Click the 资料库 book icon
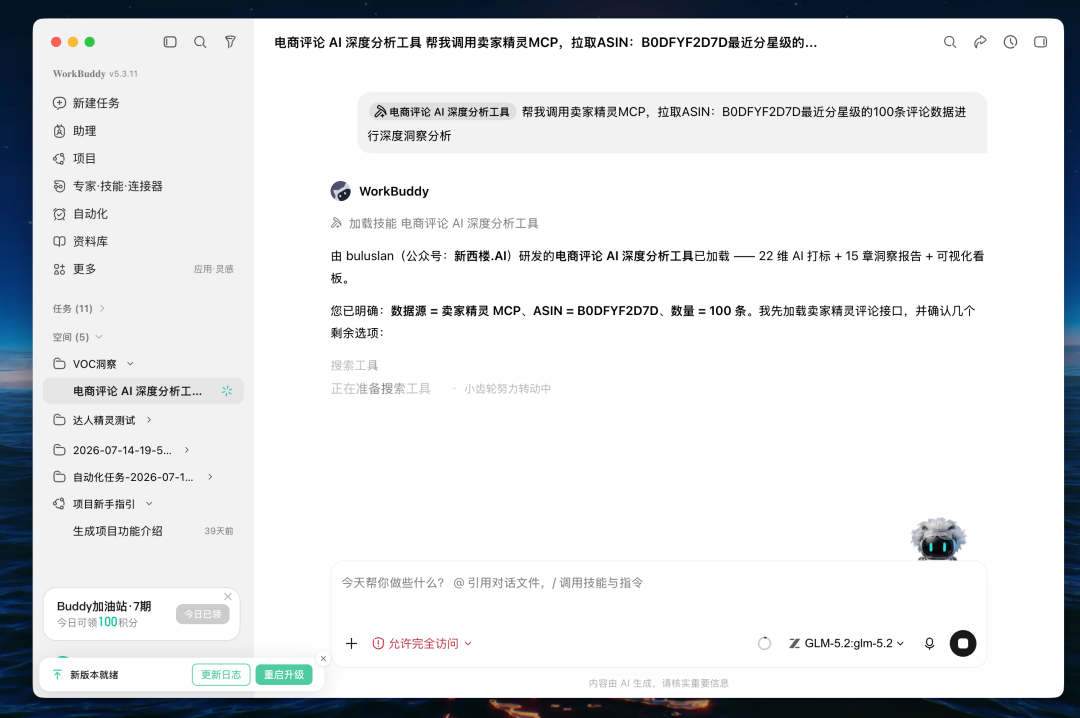Image resolution: width=1080 pixels, height=718 pixels. pos(59,241)
